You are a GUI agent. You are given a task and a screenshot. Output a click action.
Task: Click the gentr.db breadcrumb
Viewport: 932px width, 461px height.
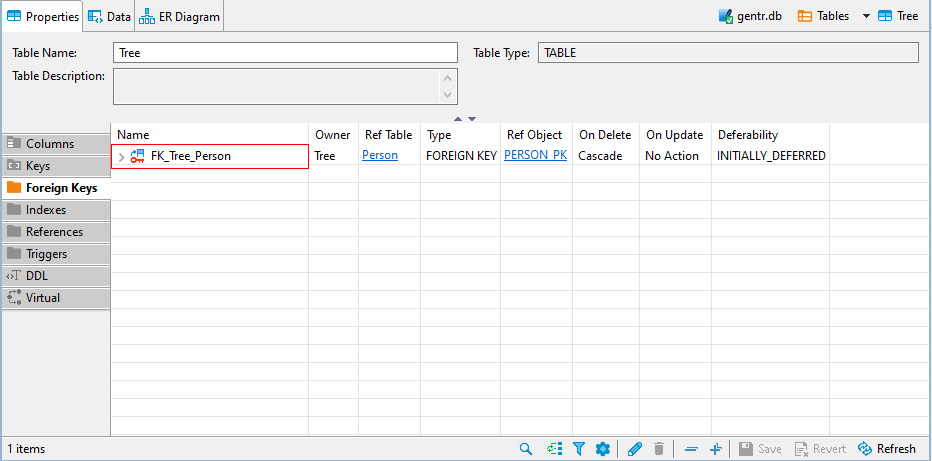coord(750,16)
